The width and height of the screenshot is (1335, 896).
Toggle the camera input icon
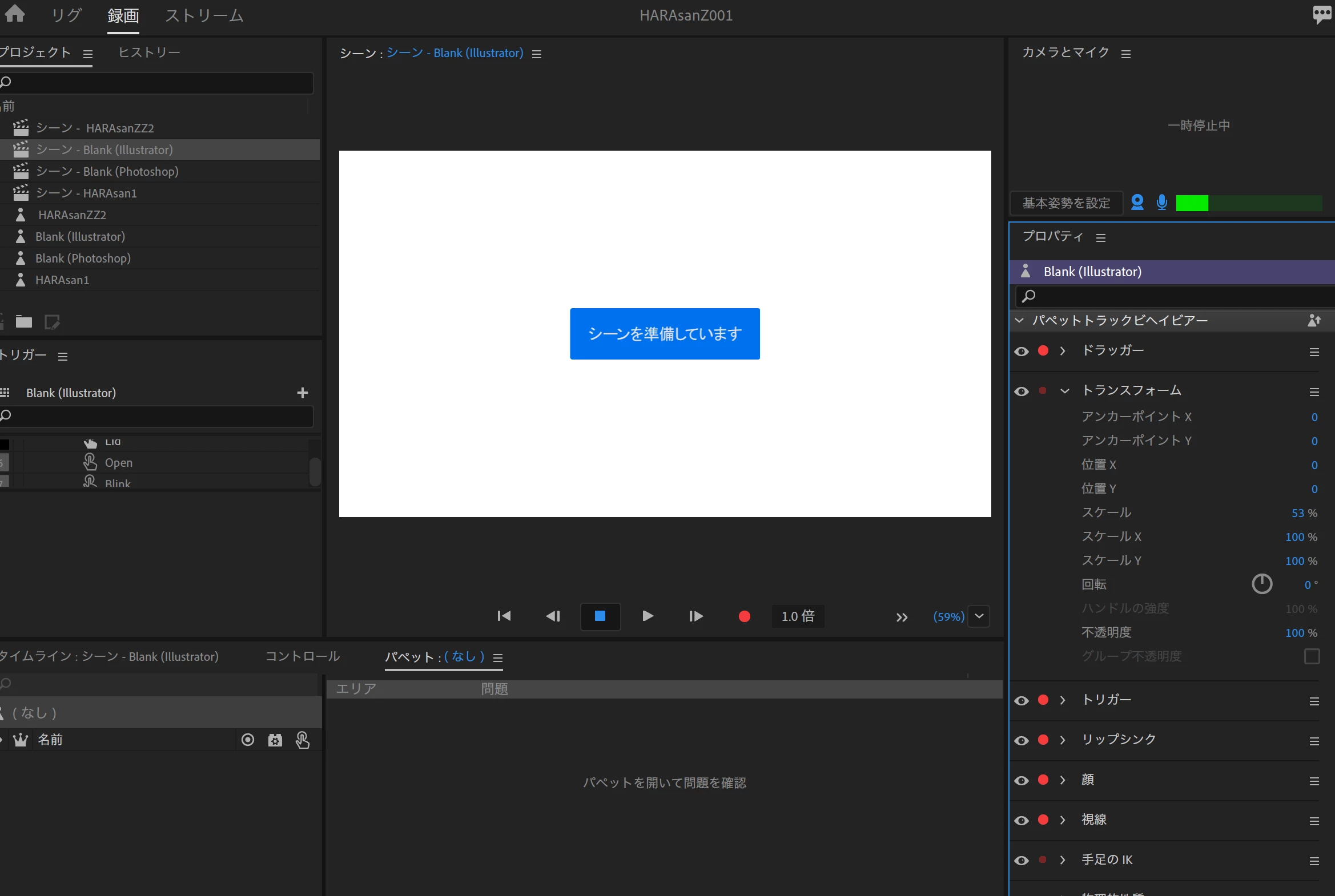tap(1137, 202)
